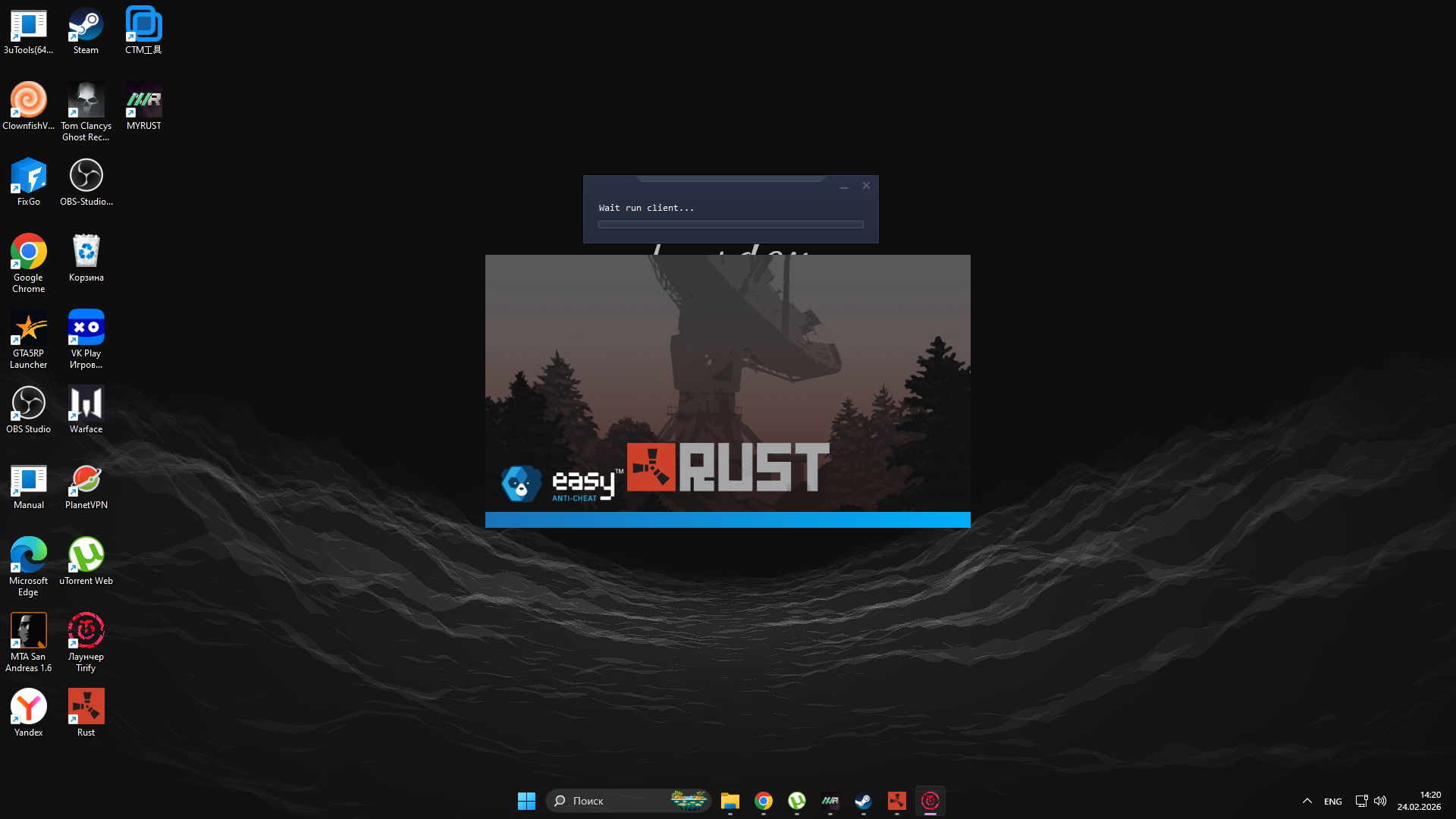Click the Windows Start button
This screenshot has width=1456, height=819.
[526, 801]
